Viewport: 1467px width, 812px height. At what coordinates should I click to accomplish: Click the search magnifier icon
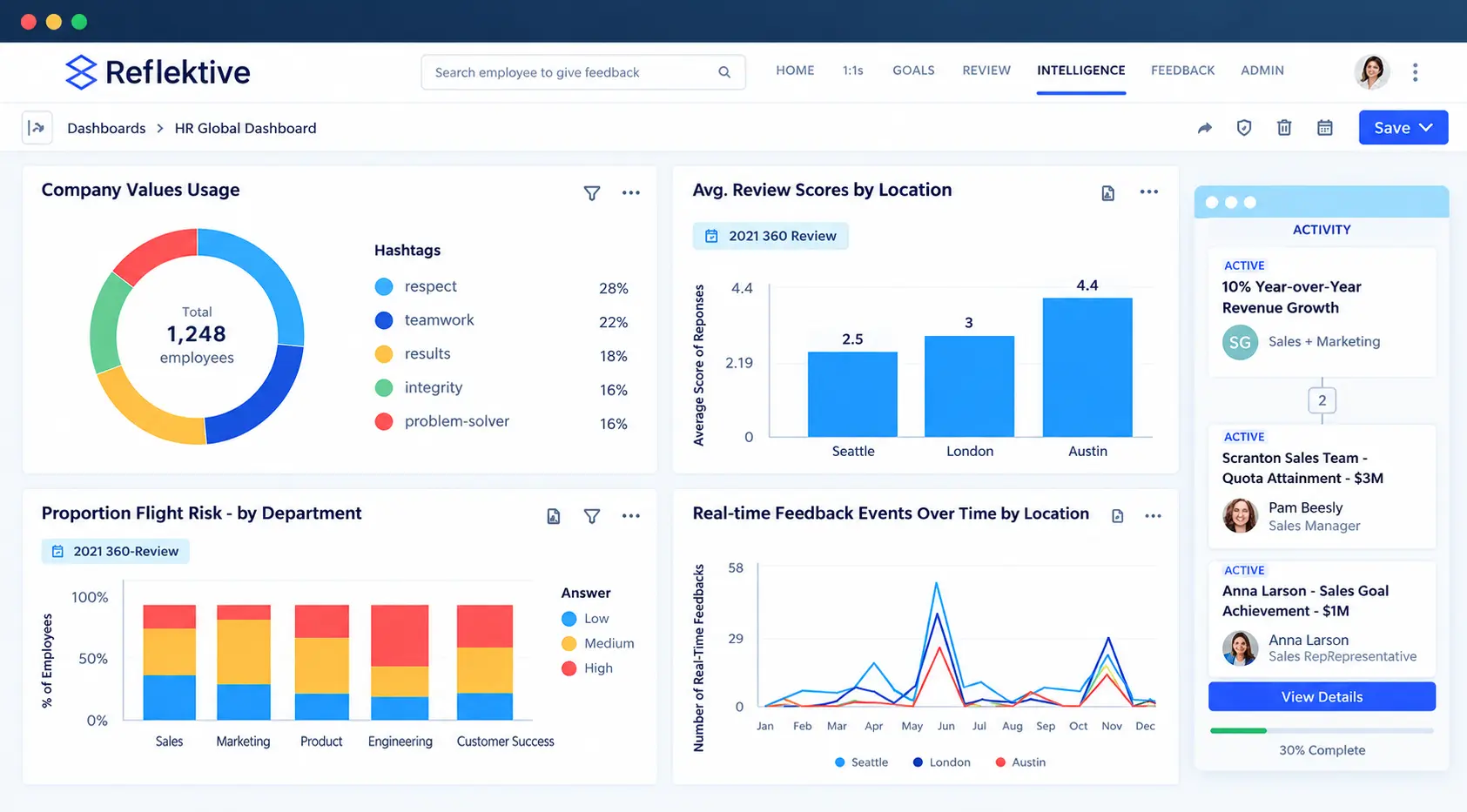click(x=724, y=72)
